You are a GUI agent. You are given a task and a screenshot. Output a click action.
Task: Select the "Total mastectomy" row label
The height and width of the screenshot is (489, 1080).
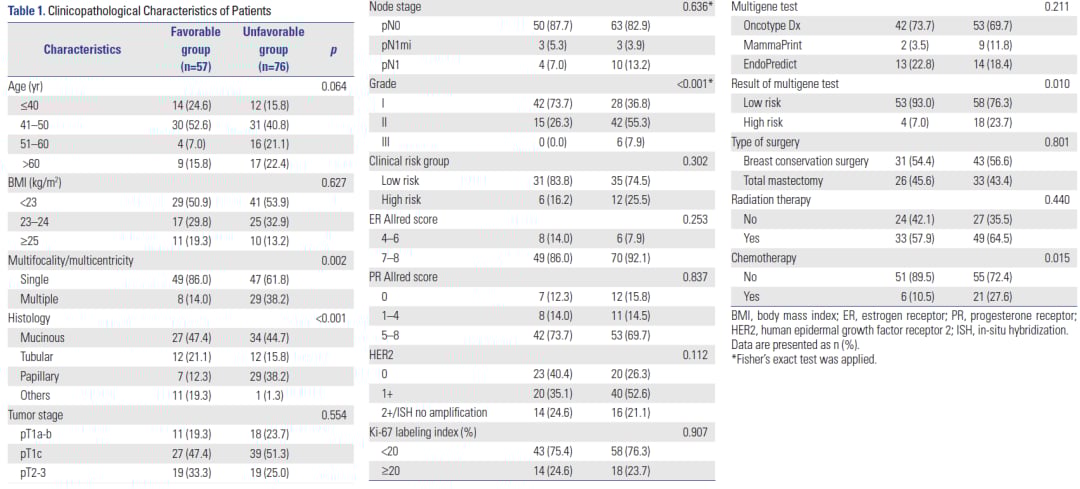784,180
